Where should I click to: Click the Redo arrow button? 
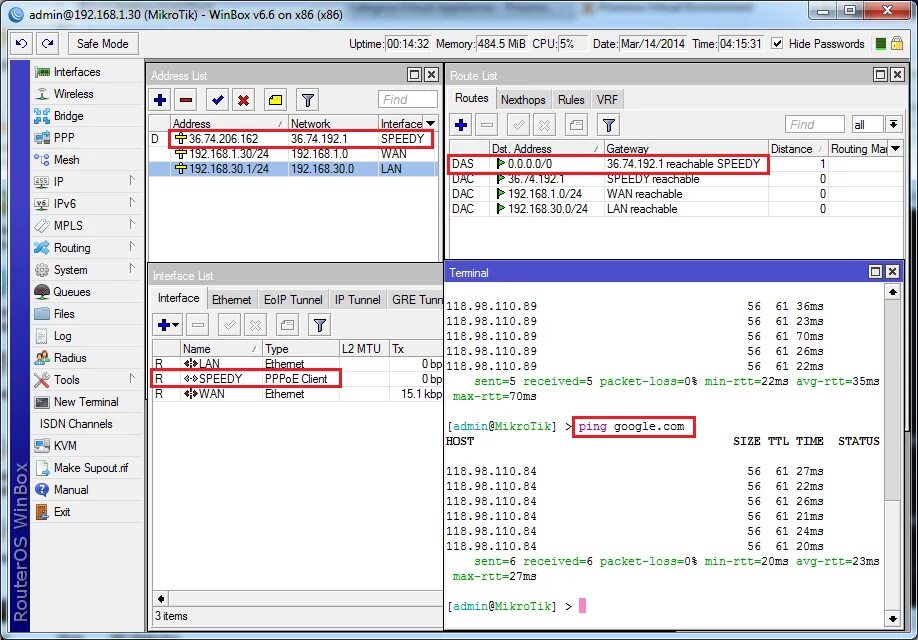(48, 43)
